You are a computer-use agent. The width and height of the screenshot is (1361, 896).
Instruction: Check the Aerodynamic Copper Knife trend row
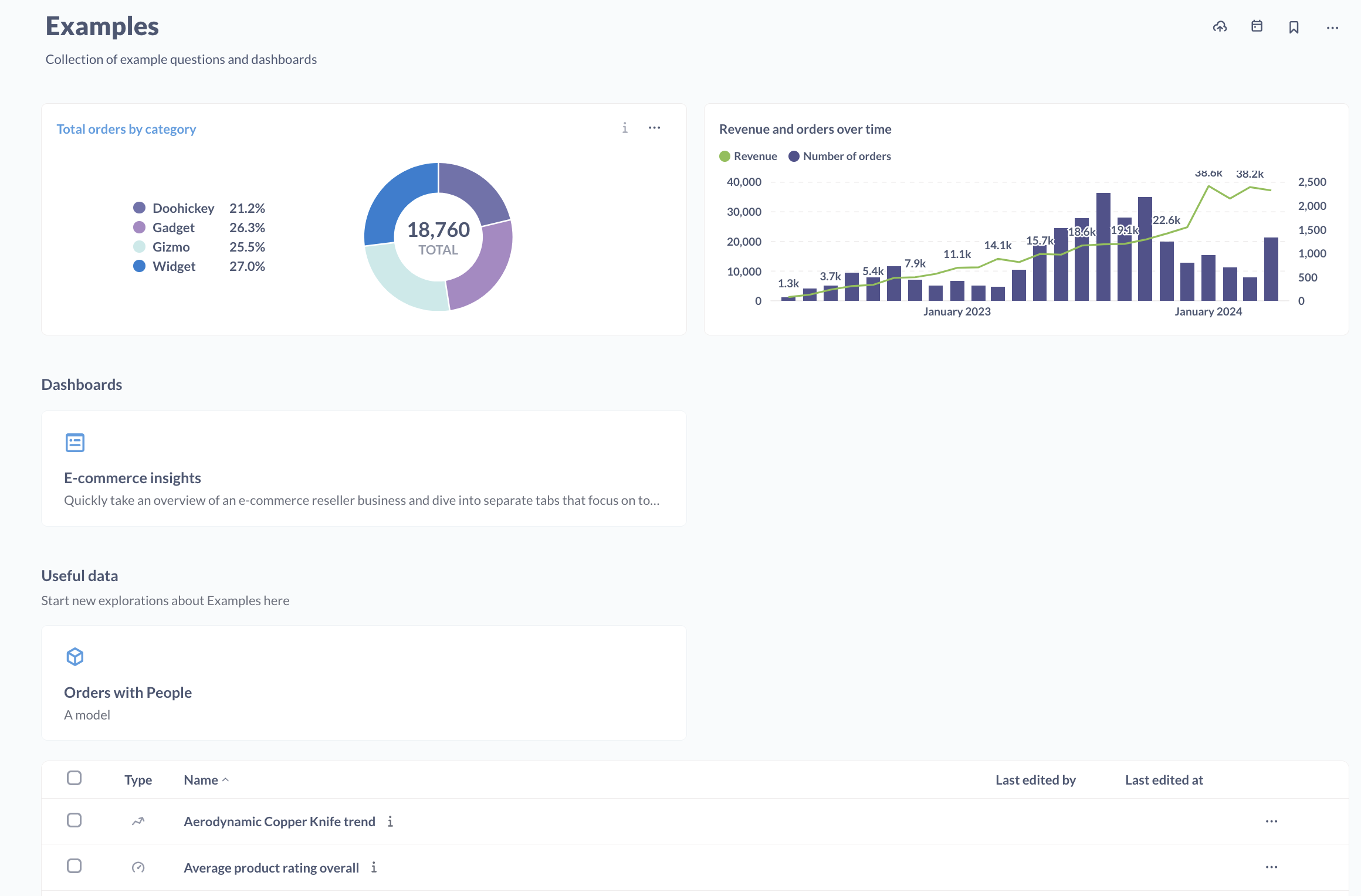[x=74, y=820]
